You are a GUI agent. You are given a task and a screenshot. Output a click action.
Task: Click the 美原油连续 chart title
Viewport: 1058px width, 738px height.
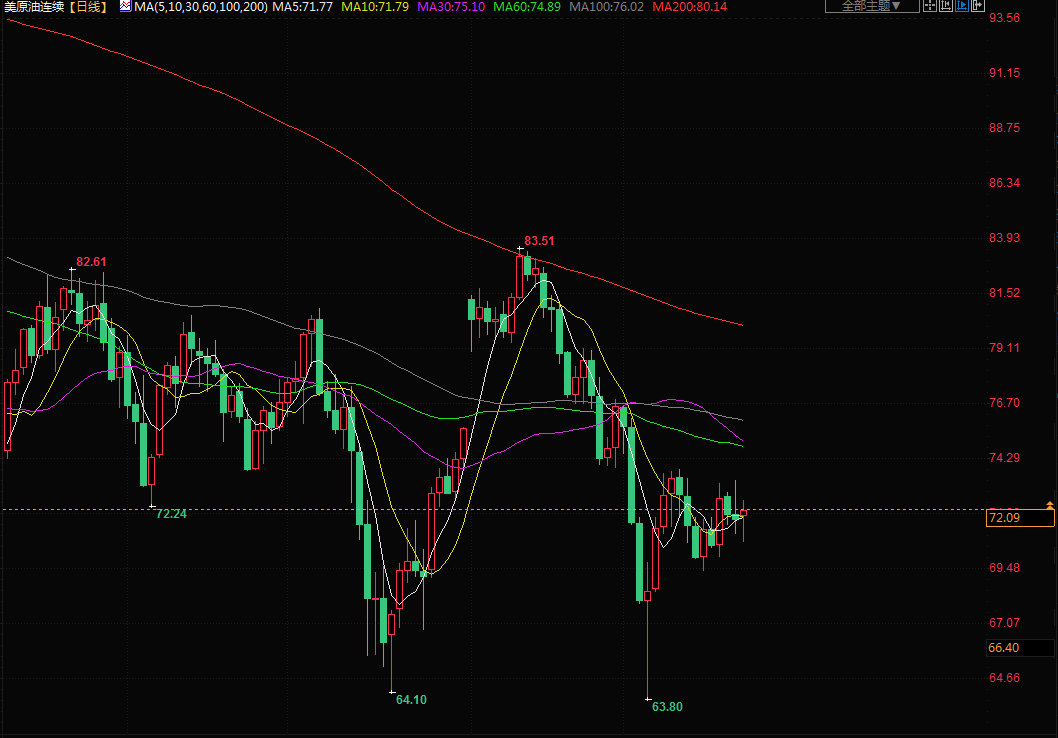coord(35,7)
